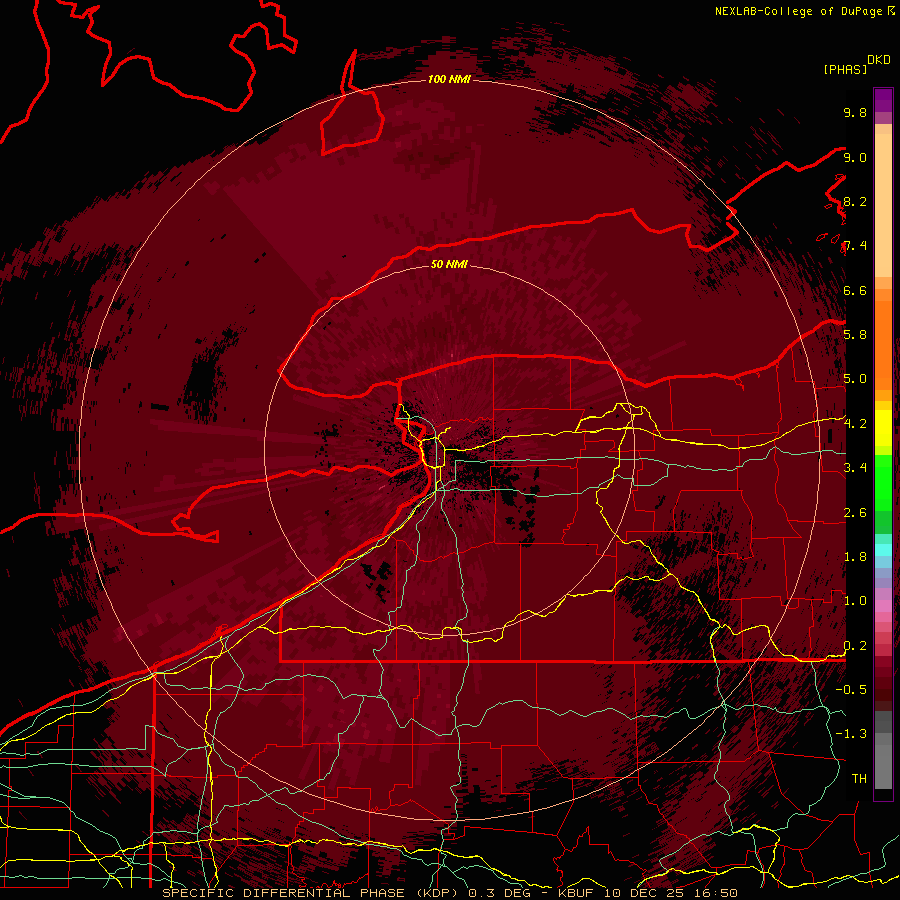Click the 7.4 color scale label

855,246
